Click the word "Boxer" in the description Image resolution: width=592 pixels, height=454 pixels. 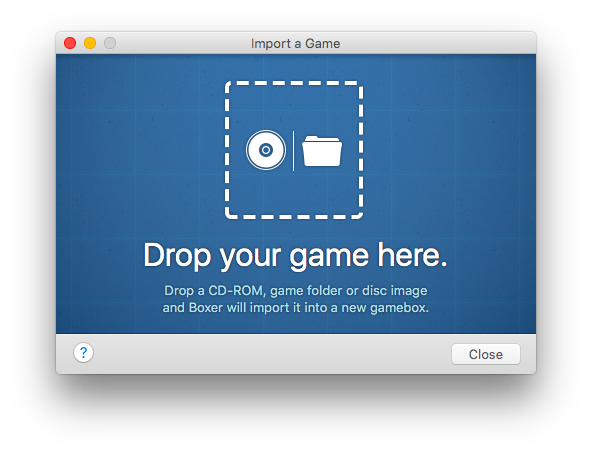(x=206, y=308)
